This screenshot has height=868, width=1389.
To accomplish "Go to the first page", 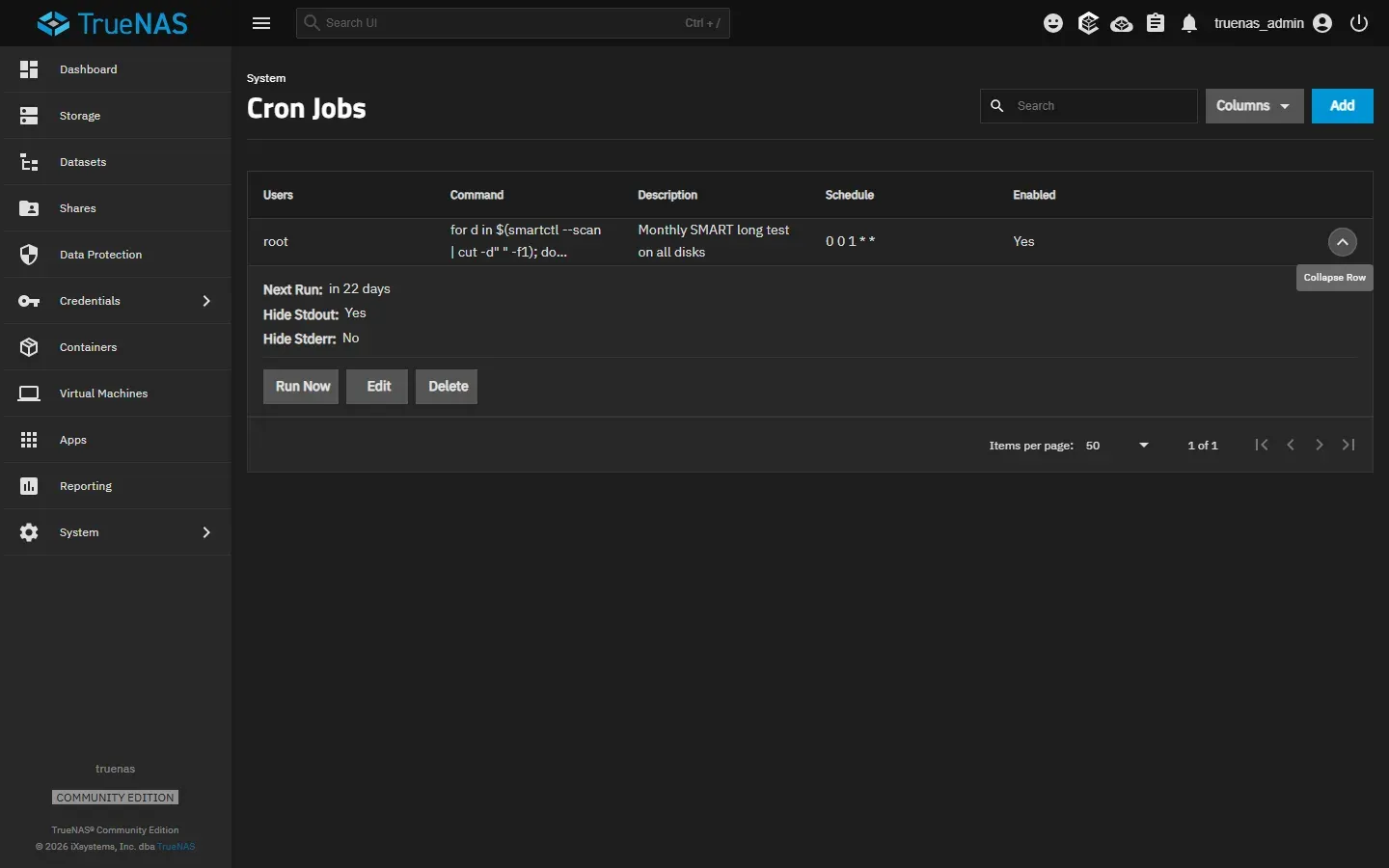I will [1262, 445].
